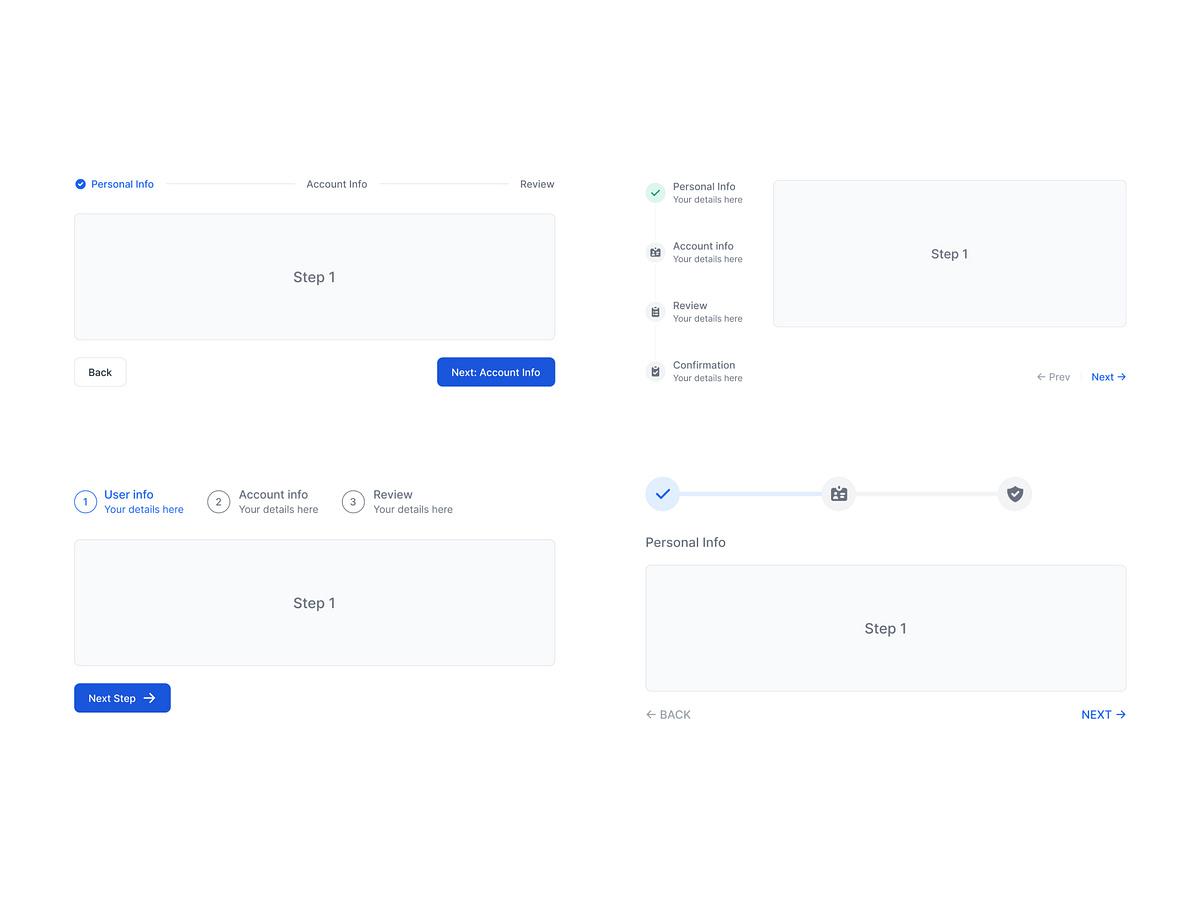Expand the Account info step entry
This screenshot has width=1200, height=900.
coord(704,252)
